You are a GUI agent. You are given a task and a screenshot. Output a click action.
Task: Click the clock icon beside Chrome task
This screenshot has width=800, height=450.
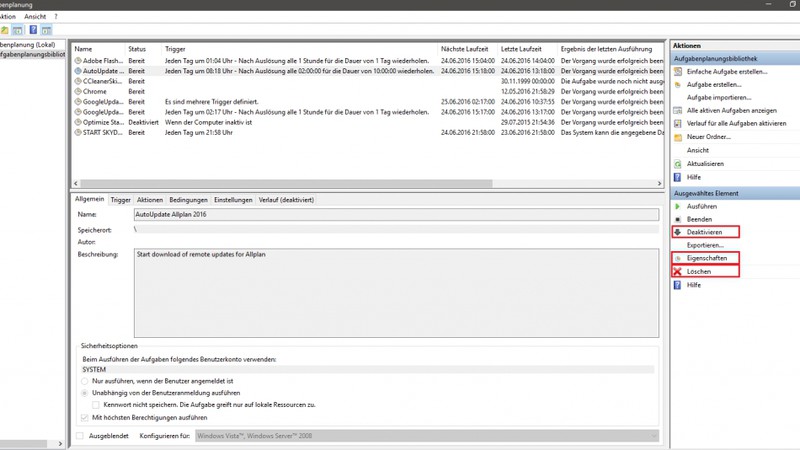(x=78, y=91)
